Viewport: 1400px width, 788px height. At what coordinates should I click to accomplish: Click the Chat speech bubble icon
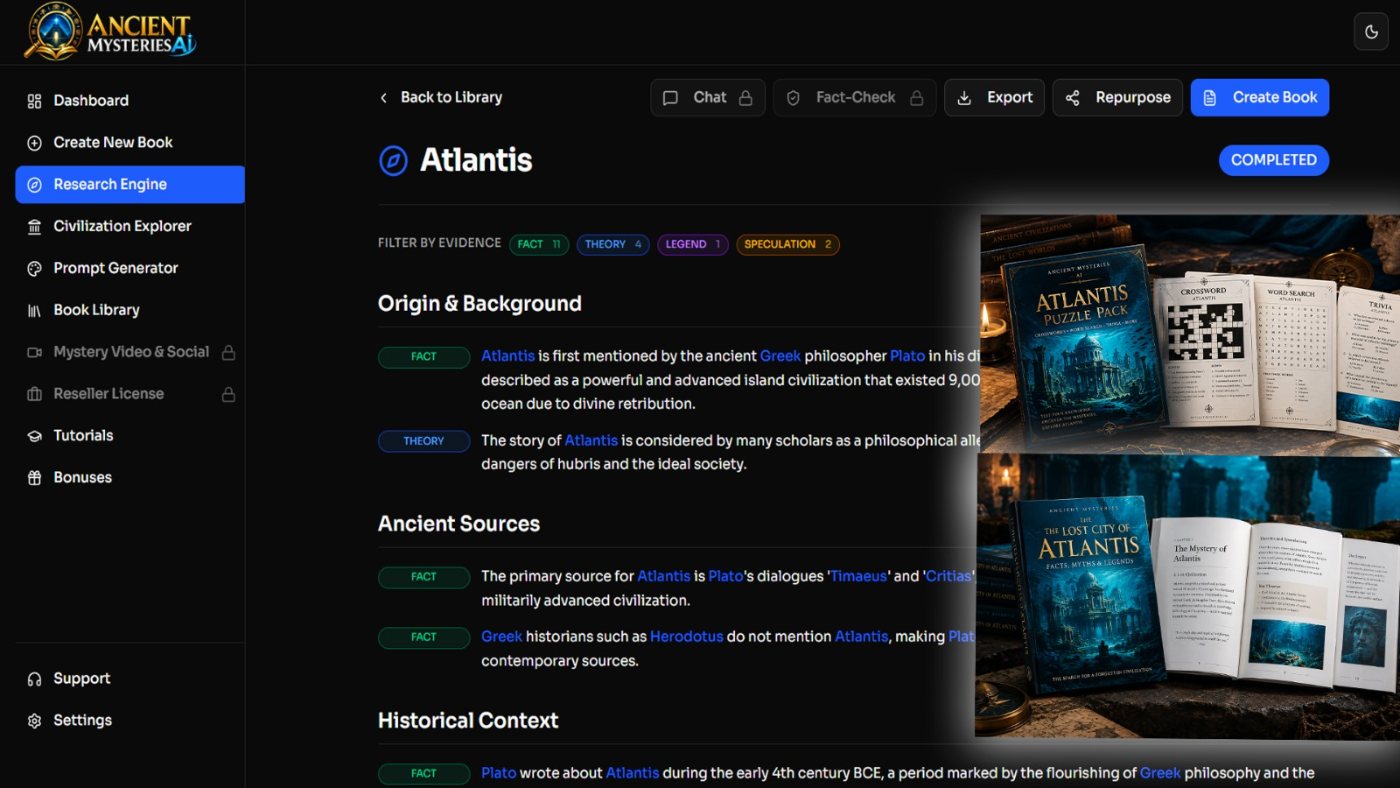point(671,98)
